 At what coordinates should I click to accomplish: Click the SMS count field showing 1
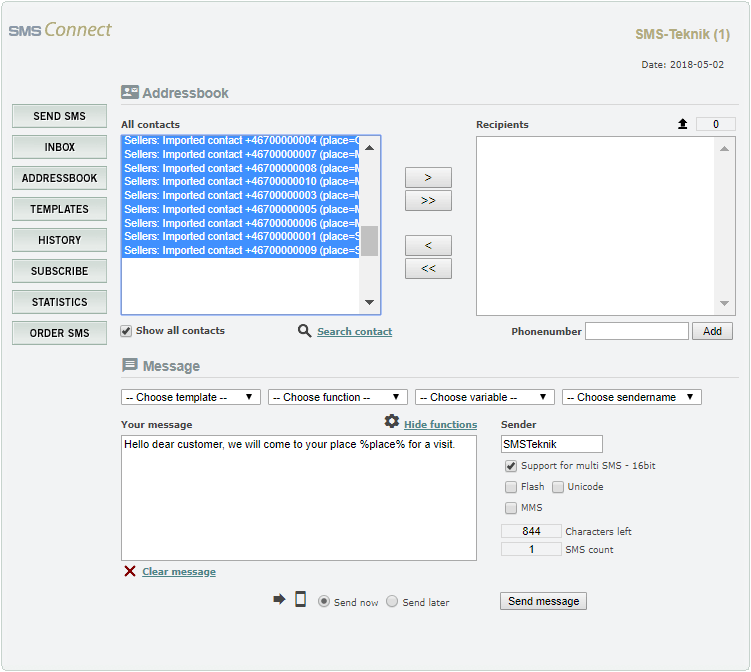531,549
